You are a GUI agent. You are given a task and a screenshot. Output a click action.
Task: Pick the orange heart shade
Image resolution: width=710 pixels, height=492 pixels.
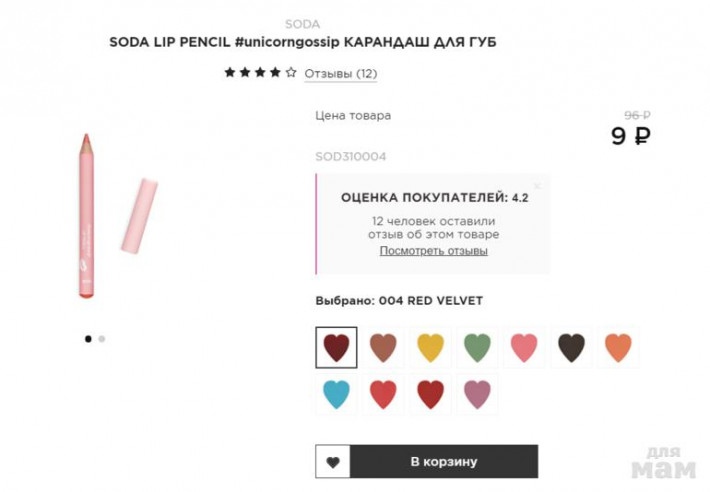click(618, 347)
